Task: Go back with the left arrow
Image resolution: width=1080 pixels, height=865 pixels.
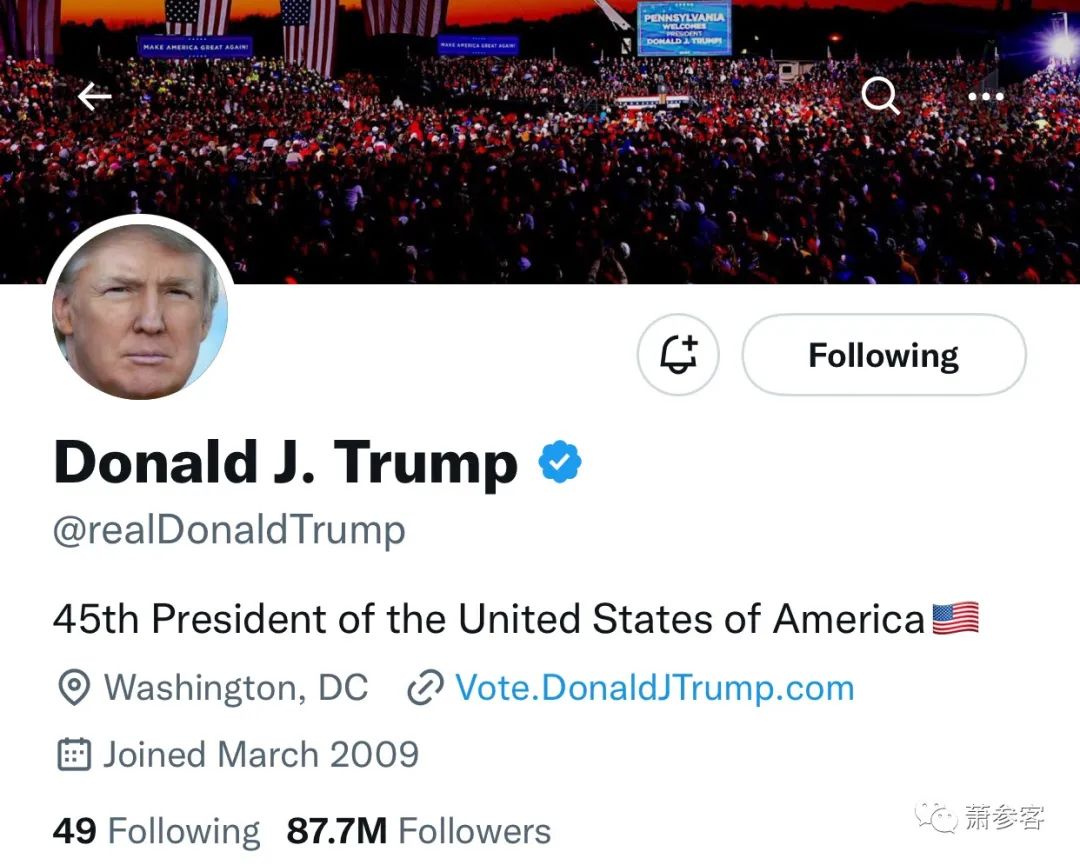Action: 94,96
